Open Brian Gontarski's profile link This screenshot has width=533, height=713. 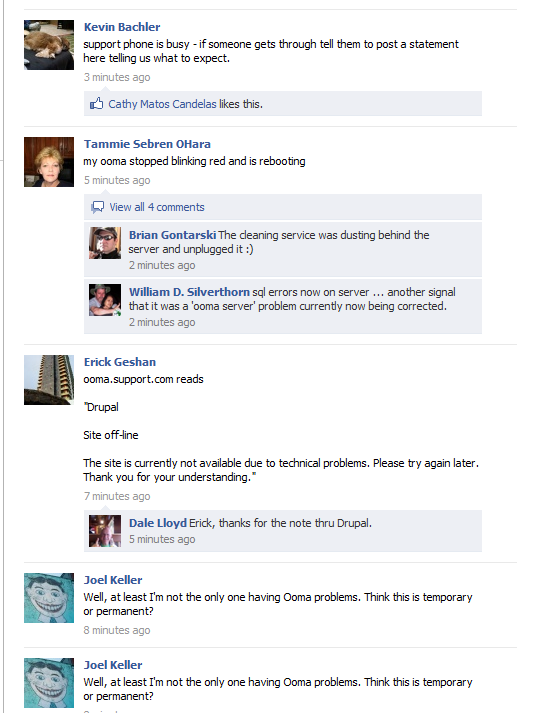(172, 235)
